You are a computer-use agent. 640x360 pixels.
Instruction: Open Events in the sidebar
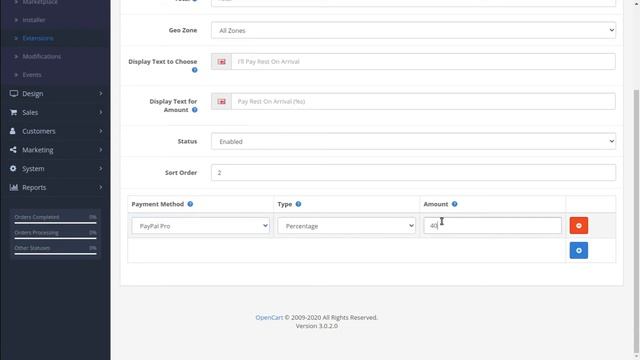32,75
